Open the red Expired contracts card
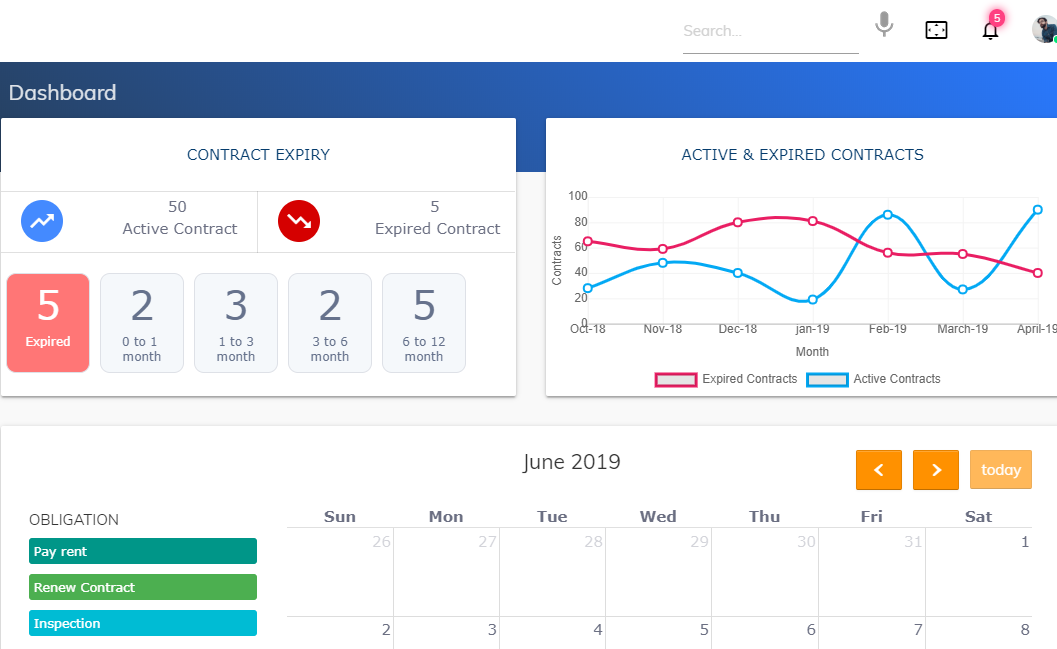Image resolution: width=1057 pixels, height=649 pixels. tap(48, 323)
